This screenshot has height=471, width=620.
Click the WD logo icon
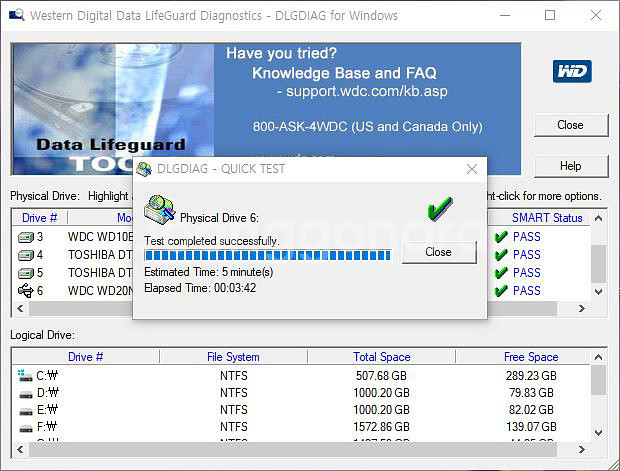pyautogui.click(x=572, y=71)
